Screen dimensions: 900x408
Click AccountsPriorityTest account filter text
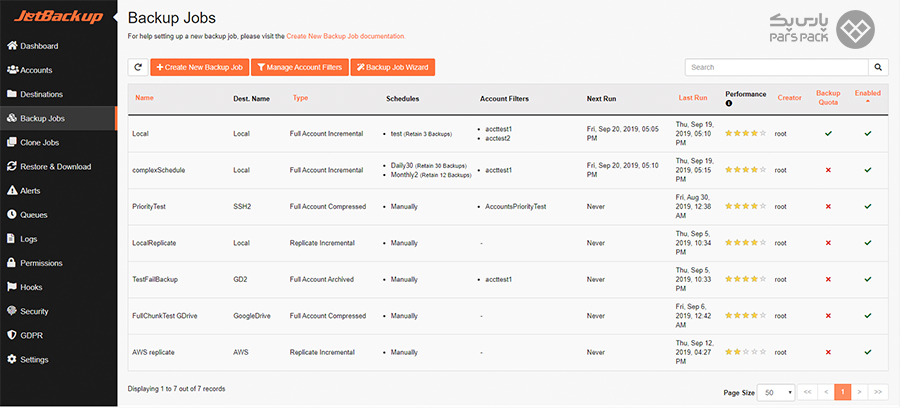(x=515, y=207)
